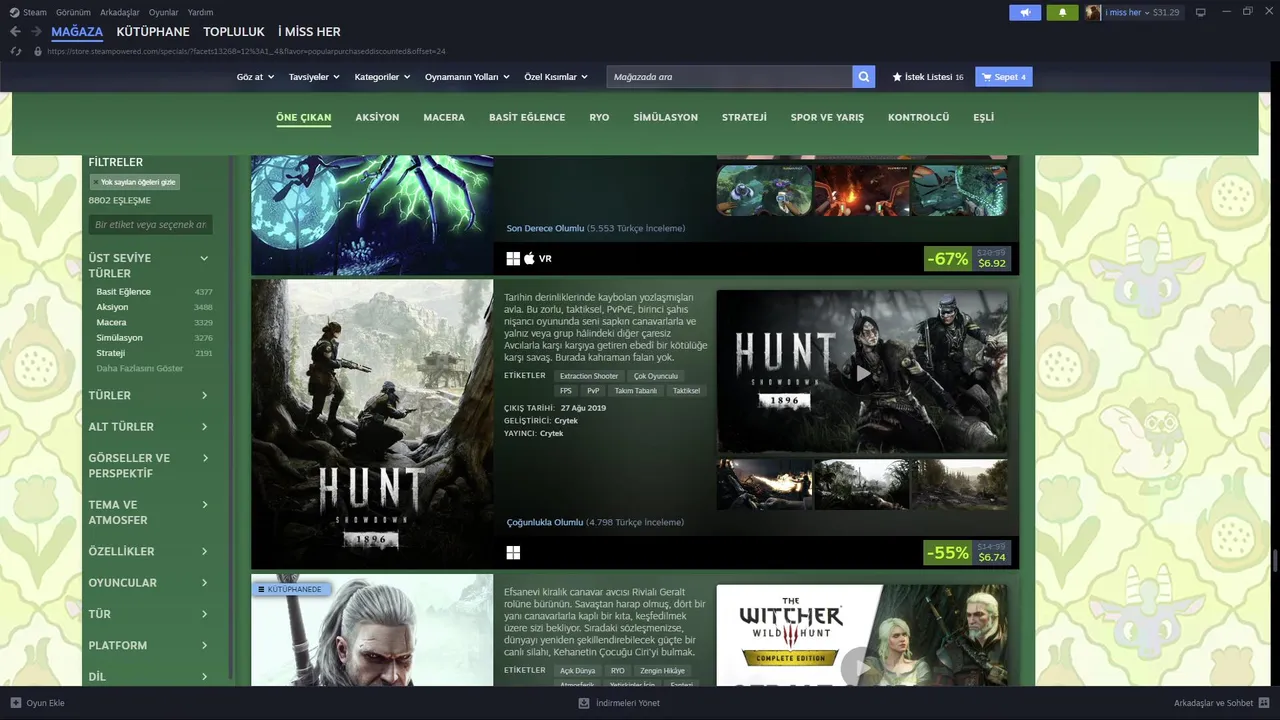The width and height of the screenshot is (1280, 720).
Task: Open Hunt Showdown's -55% price button
Action: 967,552
